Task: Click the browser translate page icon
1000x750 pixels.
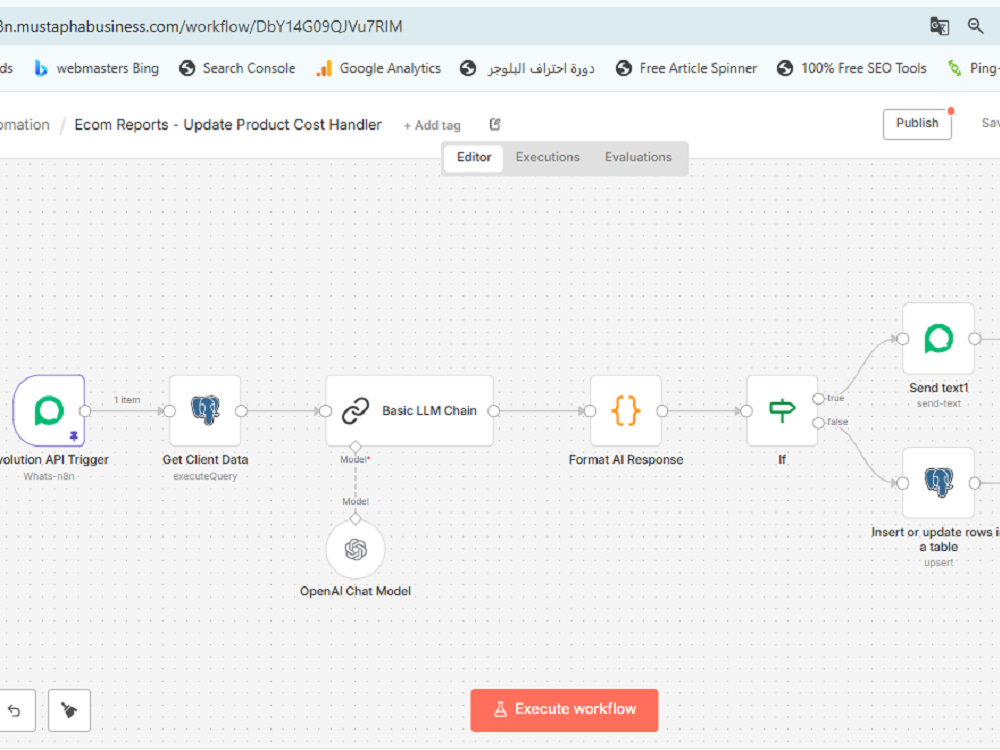Action: (939, 26)
